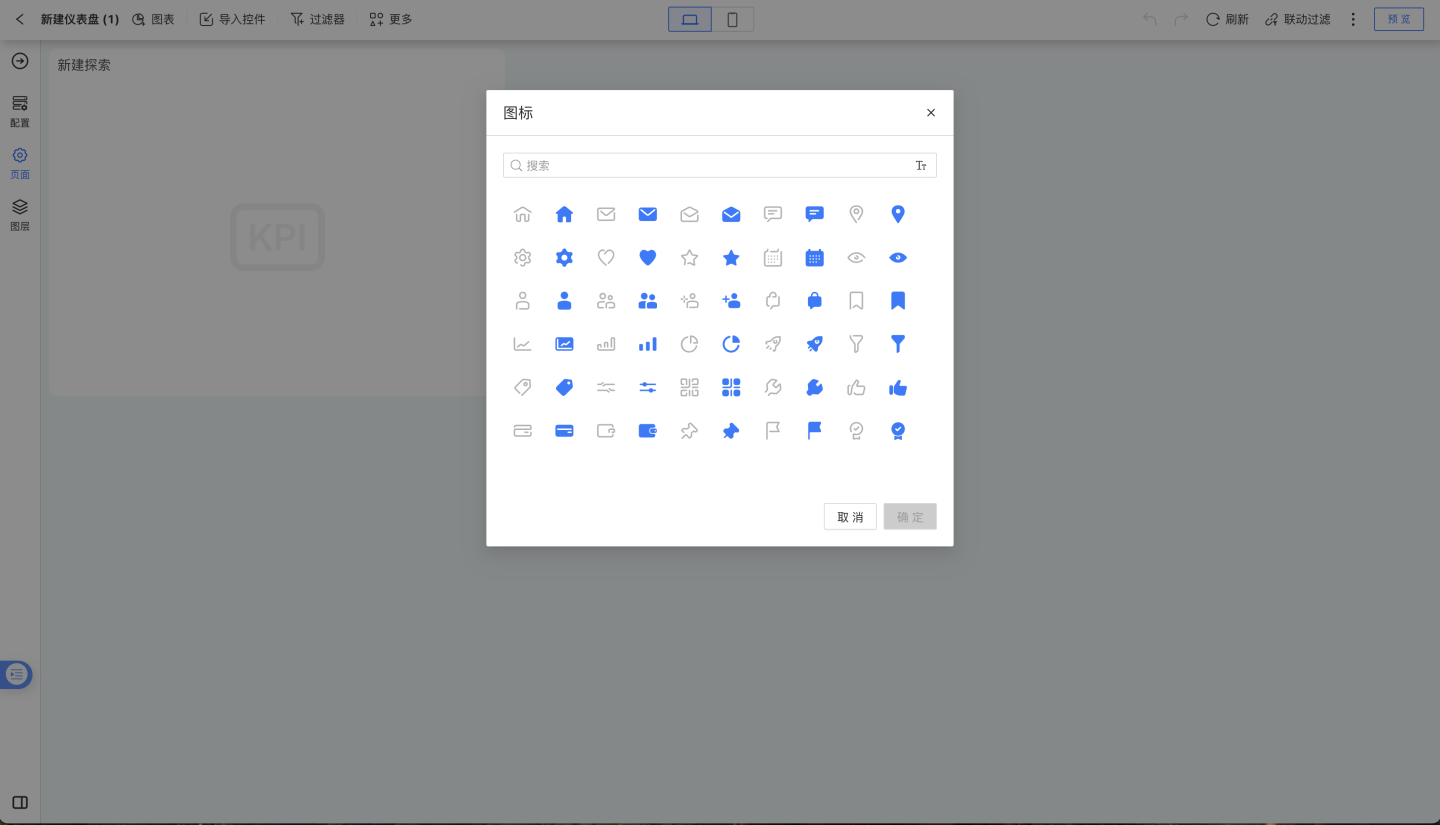Open the three-dot overflow menu
This screenshot has width=1440, height=825.
click(x=1353, y=19)
